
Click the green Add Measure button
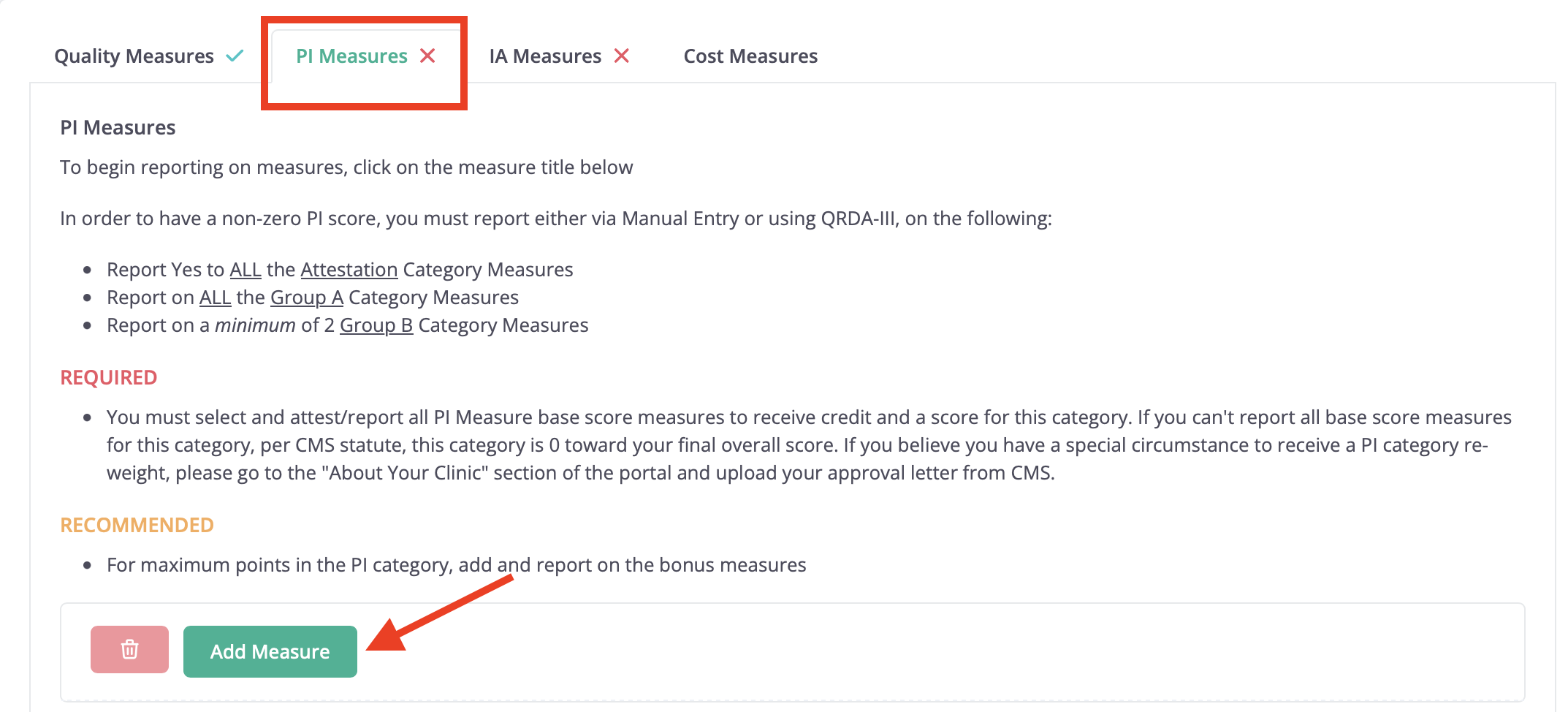[270, 651]
